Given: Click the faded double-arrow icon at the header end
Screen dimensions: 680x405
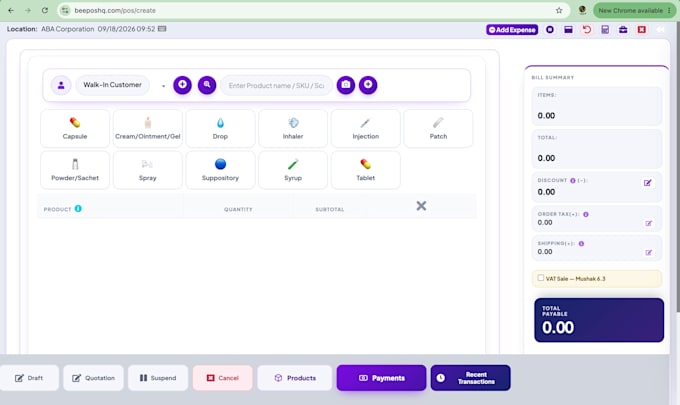Looking at the screenshot, I should click(660, 29).
